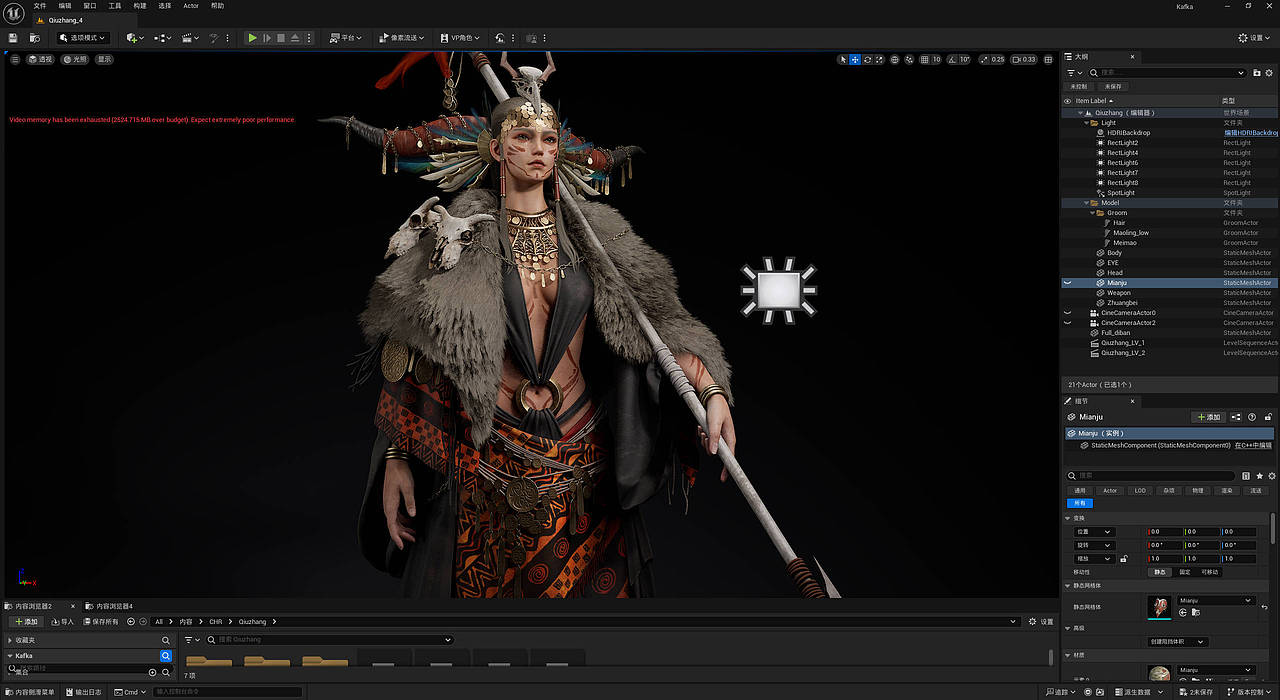Image resolution: width=1280 pixels, height=700 pixels.
Task: Click the save current level icon
Action: tap(13, 38)
